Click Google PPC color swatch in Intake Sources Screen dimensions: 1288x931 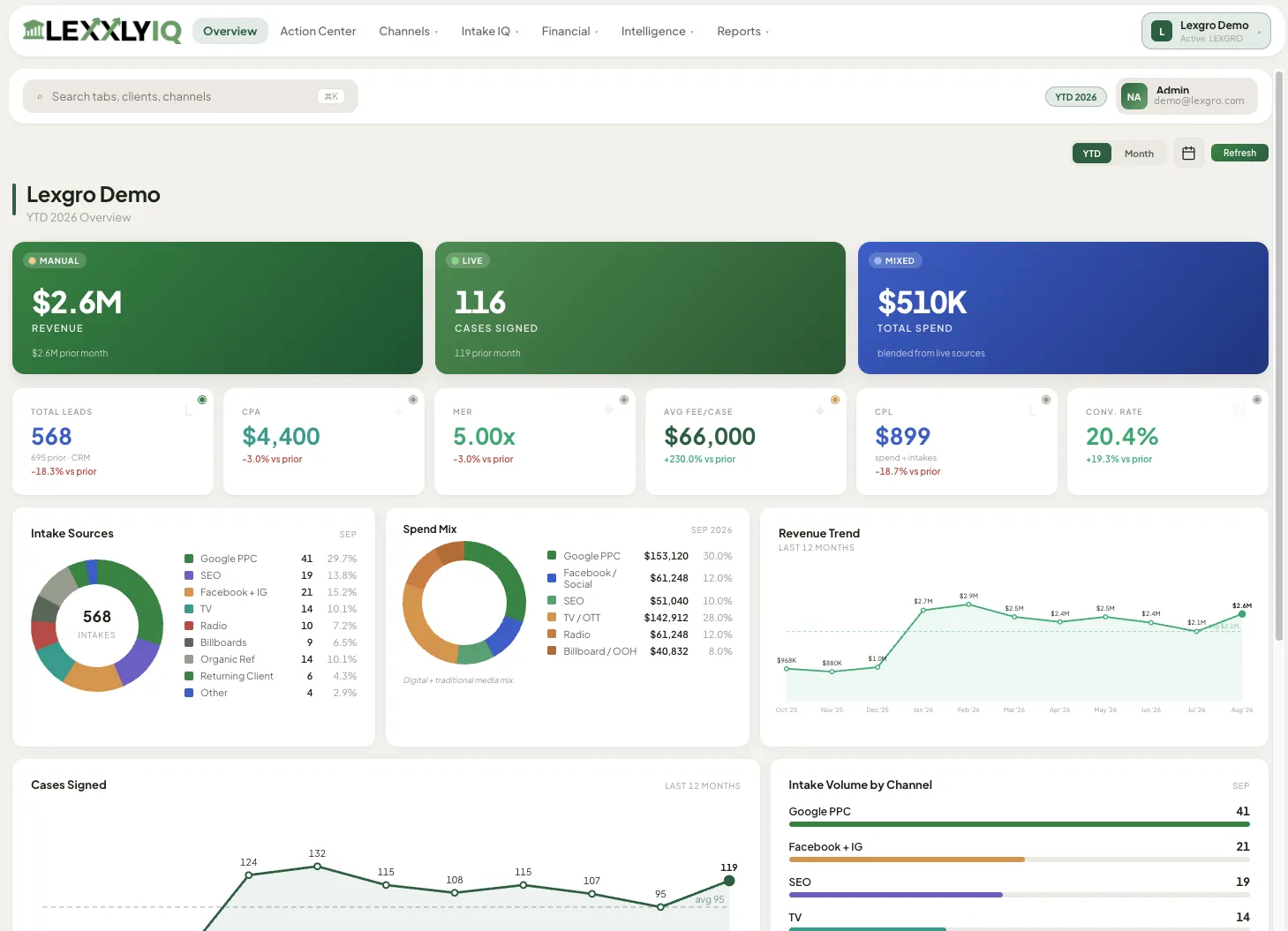click(x=189, y=559)
